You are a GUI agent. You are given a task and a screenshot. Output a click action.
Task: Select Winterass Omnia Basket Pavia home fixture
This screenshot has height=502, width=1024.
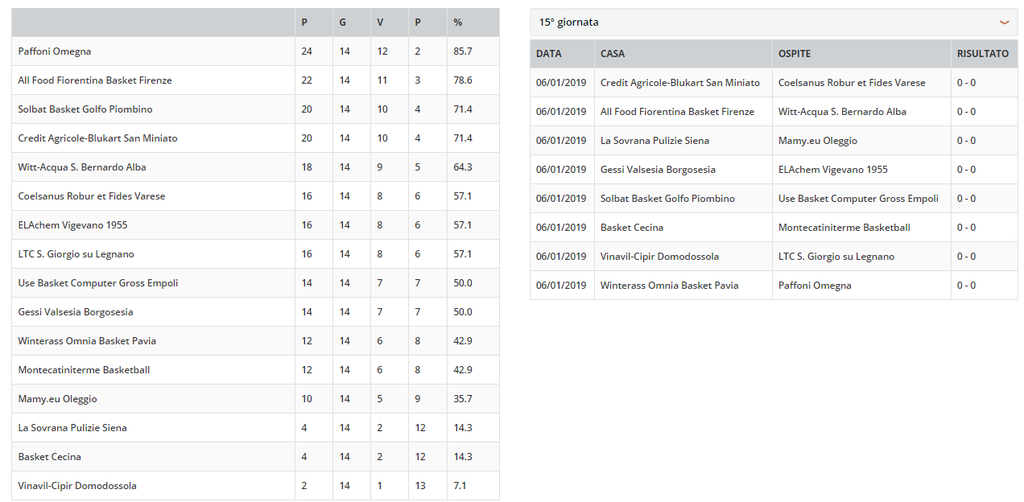669,285
